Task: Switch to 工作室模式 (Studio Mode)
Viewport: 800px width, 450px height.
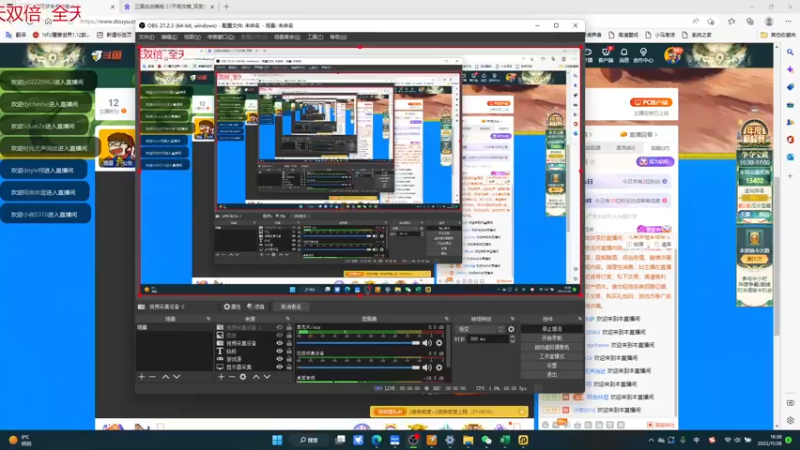Action: point(552,356)
